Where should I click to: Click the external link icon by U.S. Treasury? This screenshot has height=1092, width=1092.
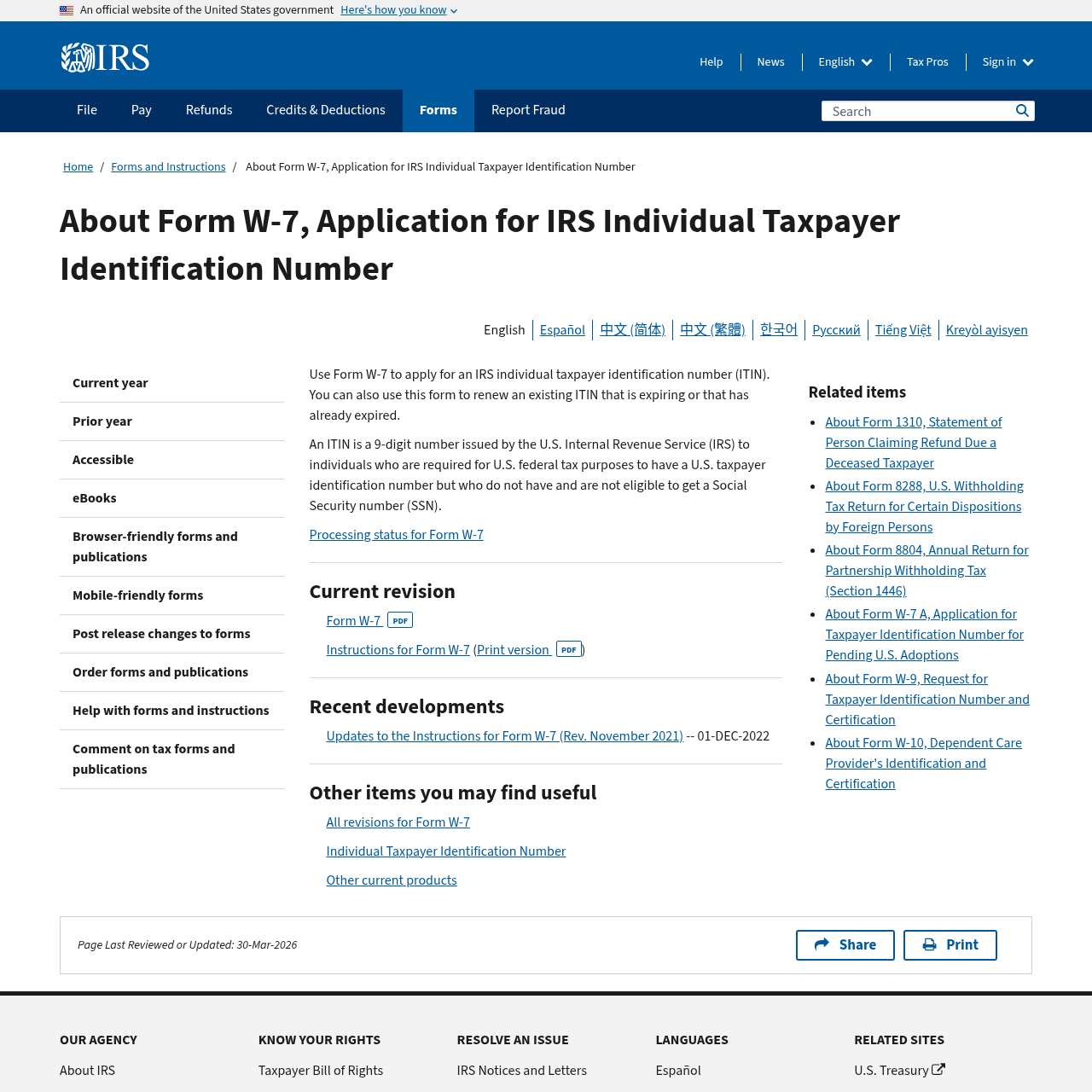938,1069
